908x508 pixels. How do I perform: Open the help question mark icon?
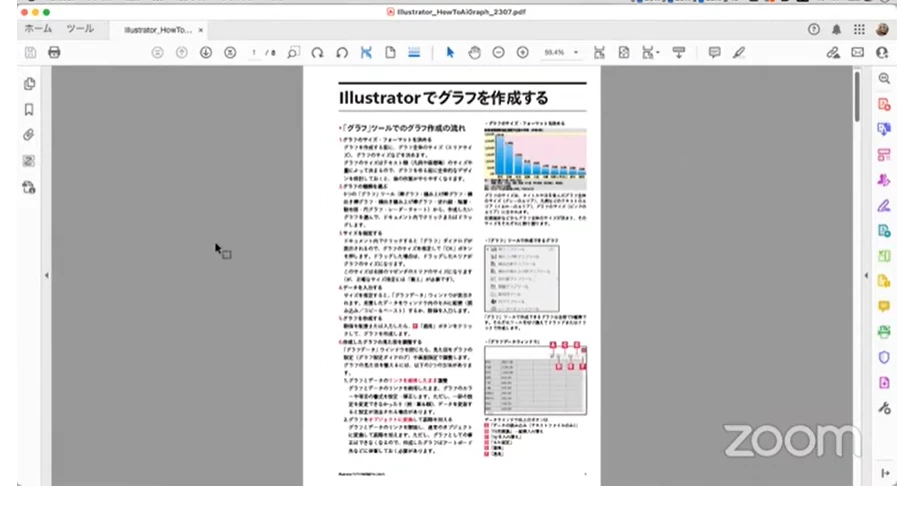click(814, 30)
